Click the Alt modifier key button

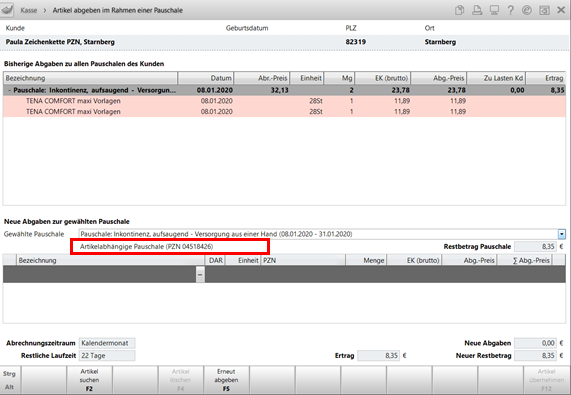coord(9,387)
